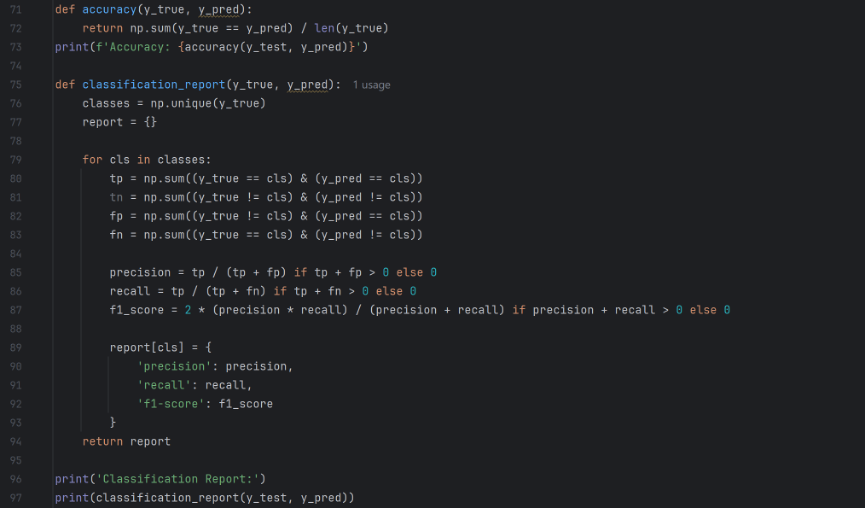Viewport: 866px width, 508px height.
Task: Click the "1 usage" hint beside classification_report
Action: pyautogui.click(x=372, y=85)
